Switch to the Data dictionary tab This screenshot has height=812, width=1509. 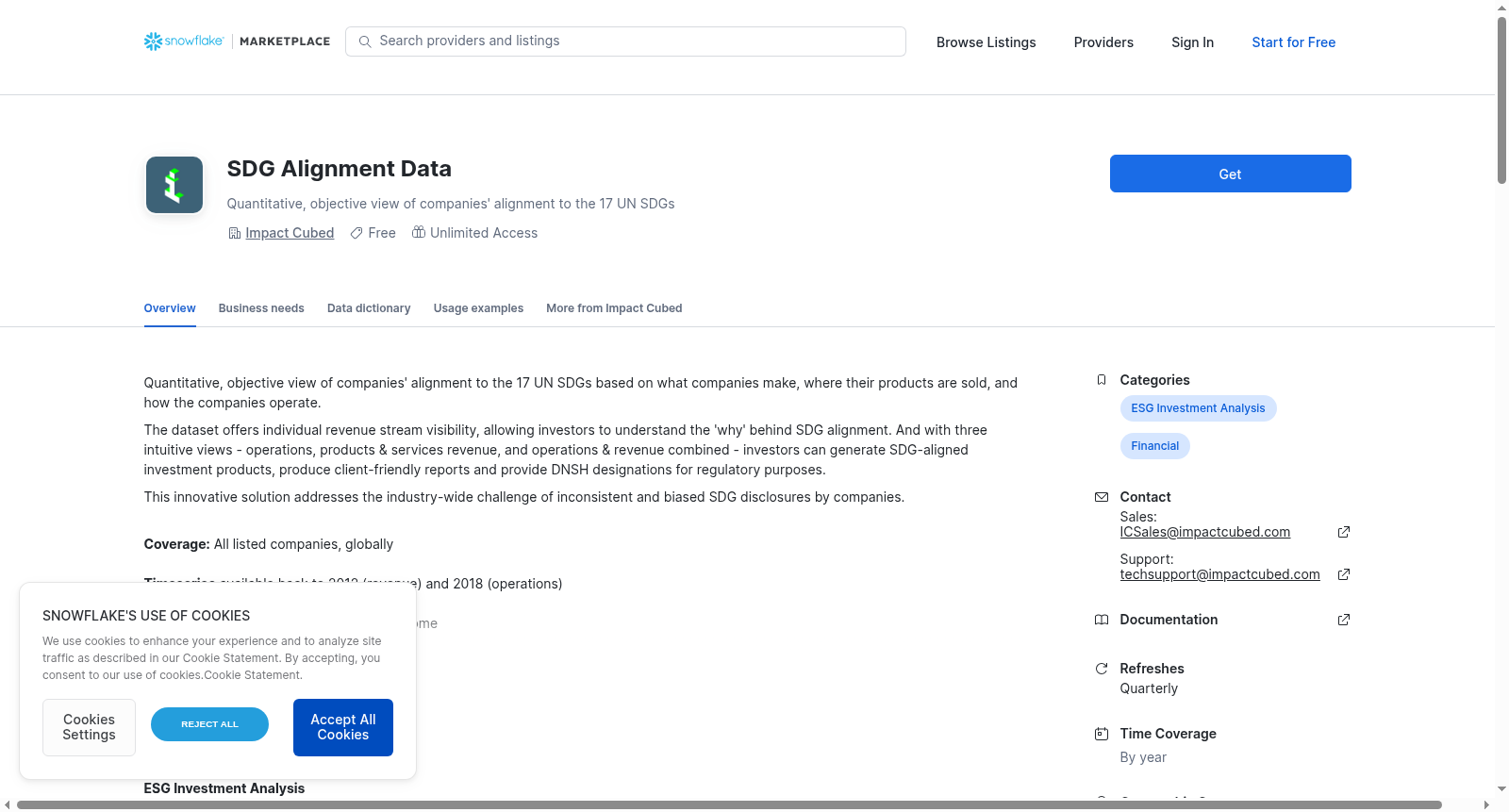click(369, 308)
